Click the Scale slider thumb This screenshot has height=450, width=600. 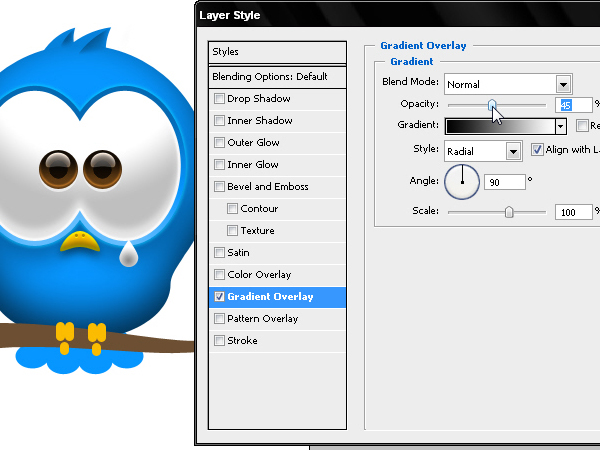pyautogui.click(x=509, y=212)
